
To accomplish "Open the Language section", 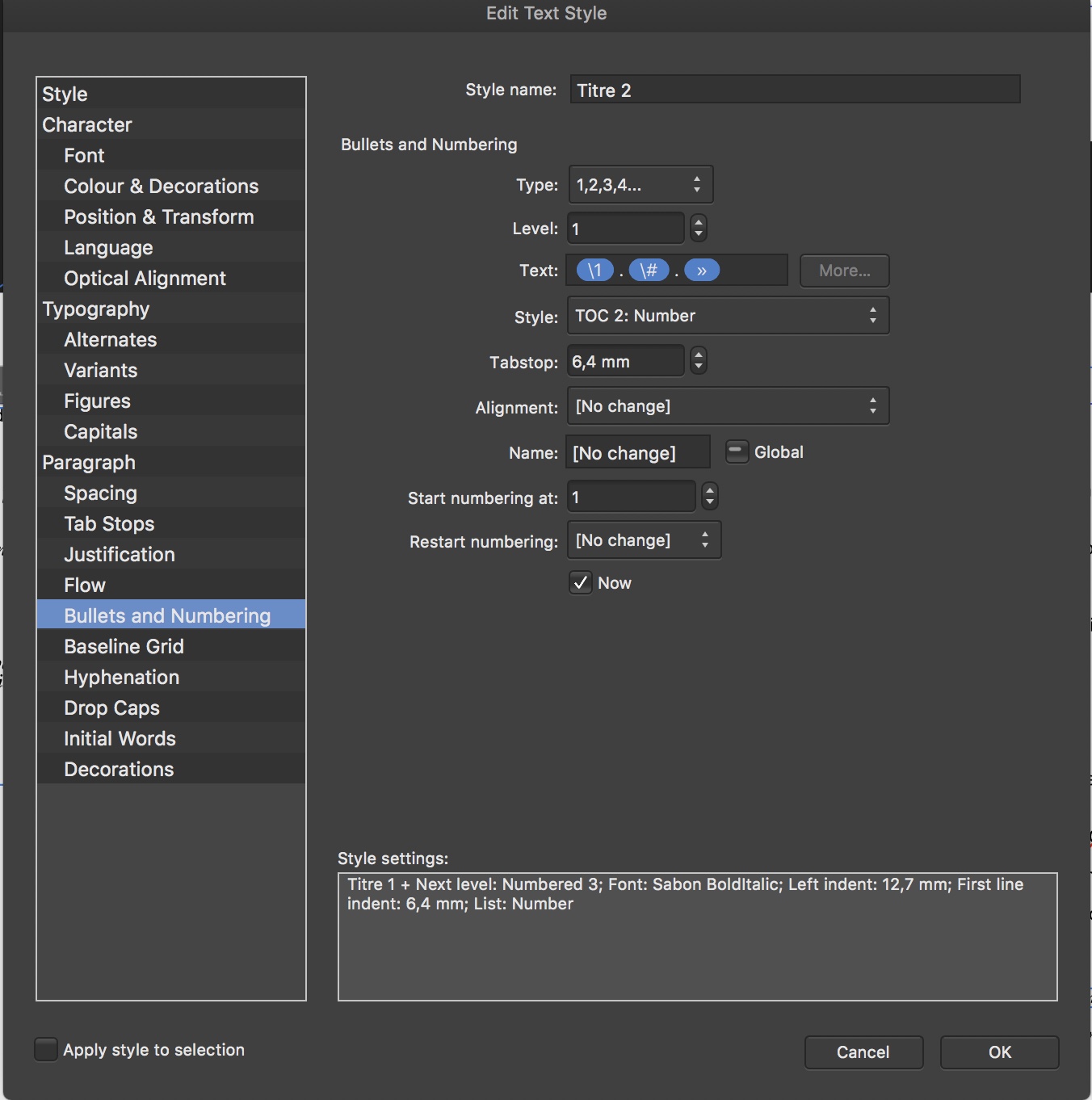I will coord(171,247).
